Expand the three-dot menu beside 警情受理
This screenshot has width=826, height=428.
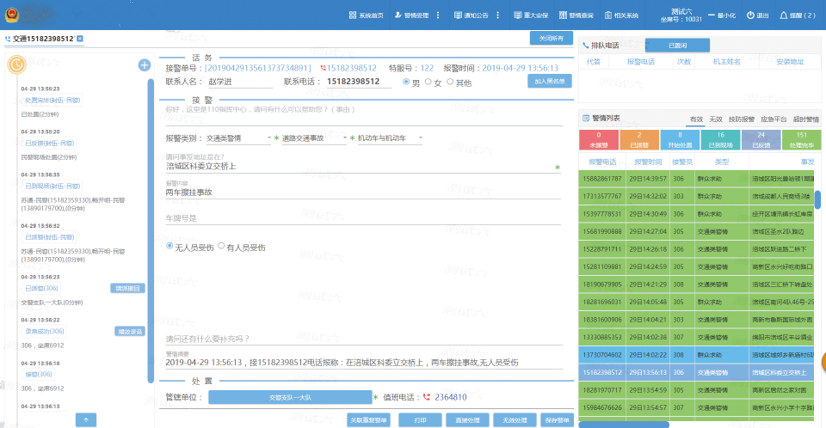(x=438, y=15)
